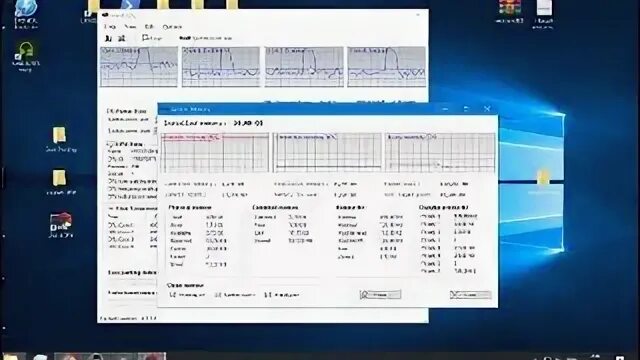Click the first small toolbar icon below the menu bar

(108, 38)
